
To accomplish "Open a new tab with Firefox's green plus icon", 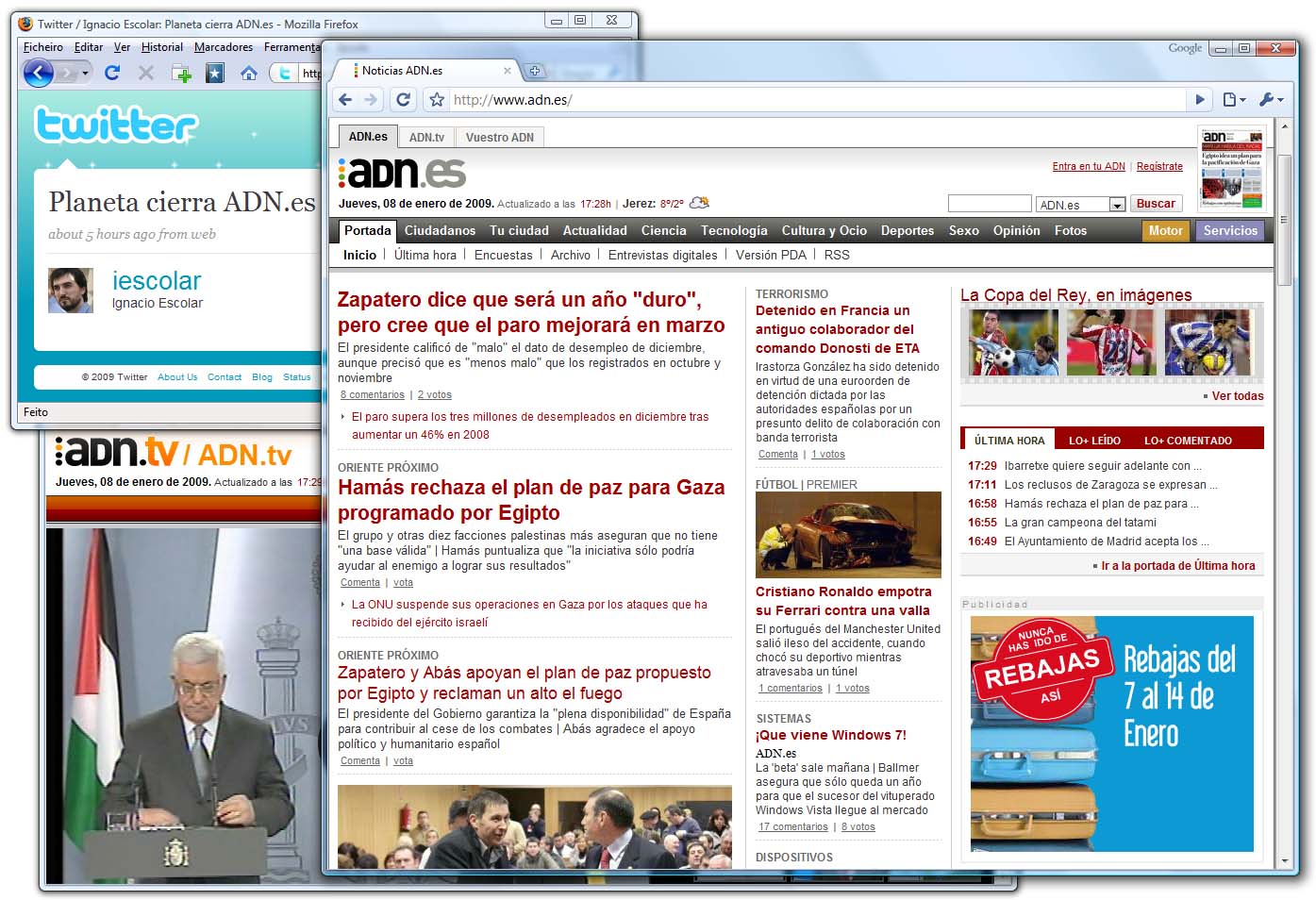I will point(181,73).
